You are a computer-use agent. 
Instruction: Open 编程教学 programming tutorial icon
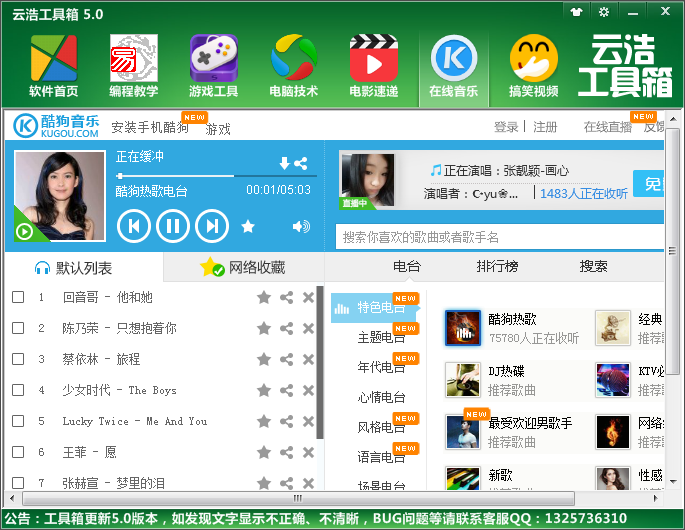tap(134, 66)
